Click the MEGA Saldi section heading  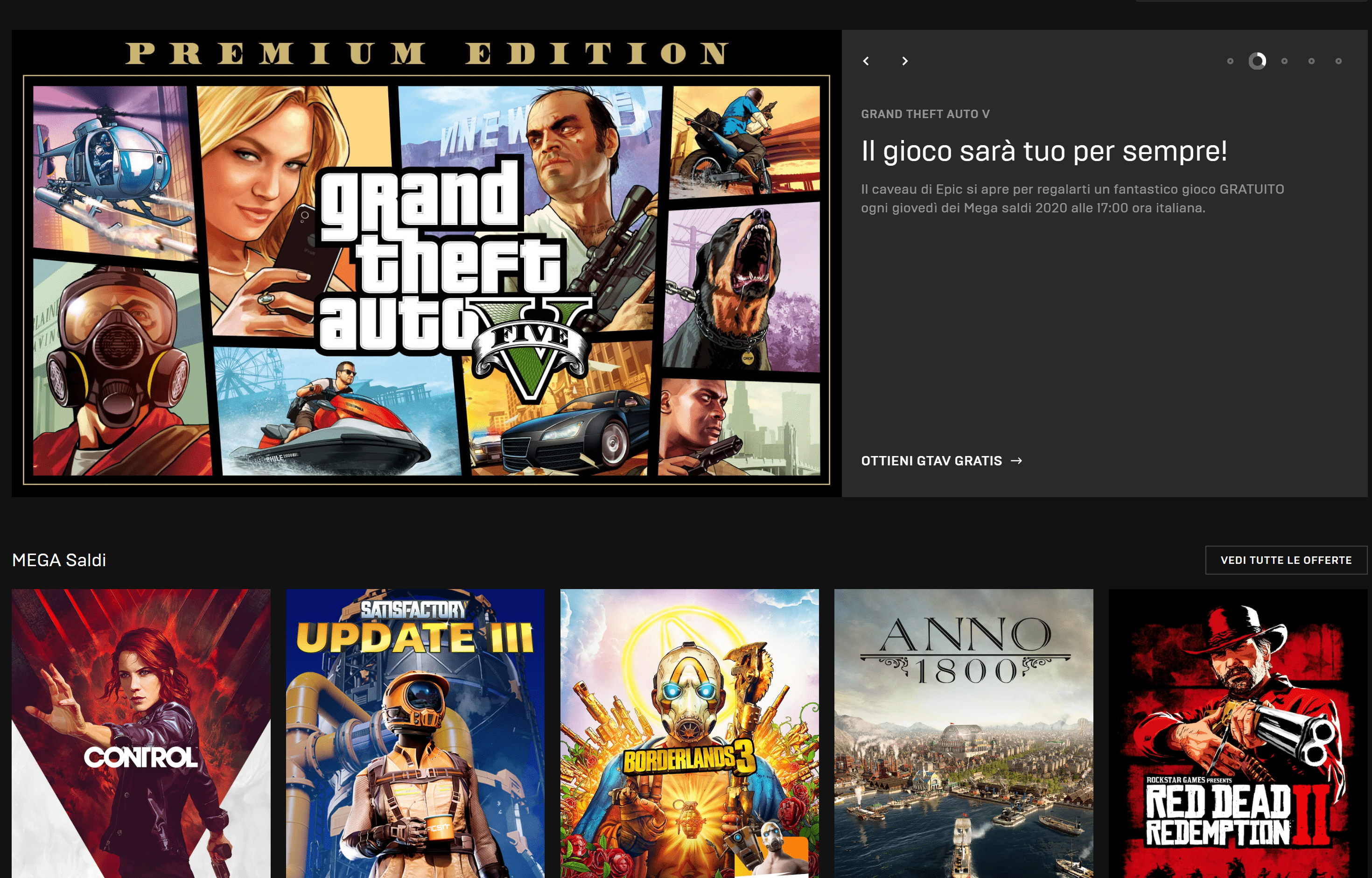point(59,560)
